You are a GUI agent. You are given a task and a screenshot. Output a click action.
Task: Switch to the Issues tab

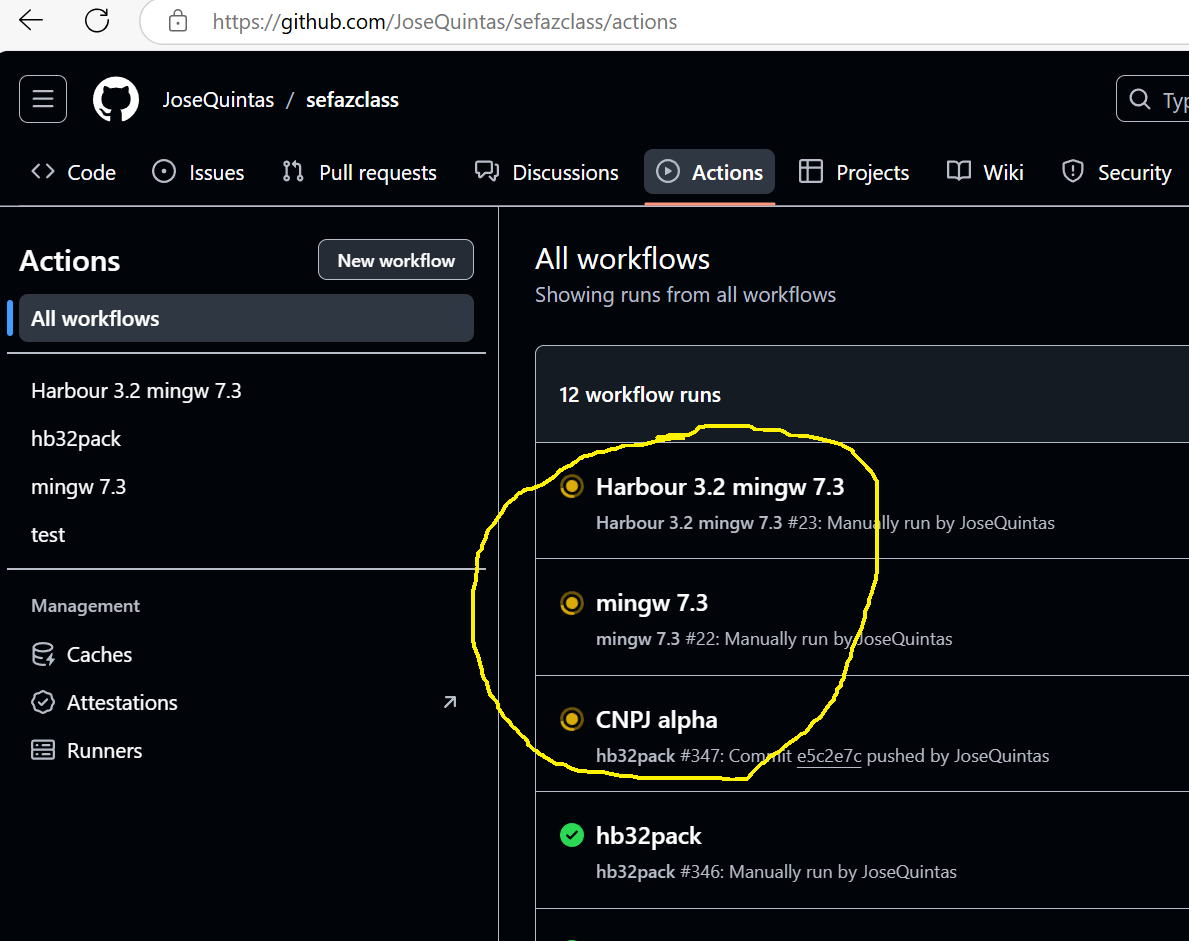(x=198, y=172)
